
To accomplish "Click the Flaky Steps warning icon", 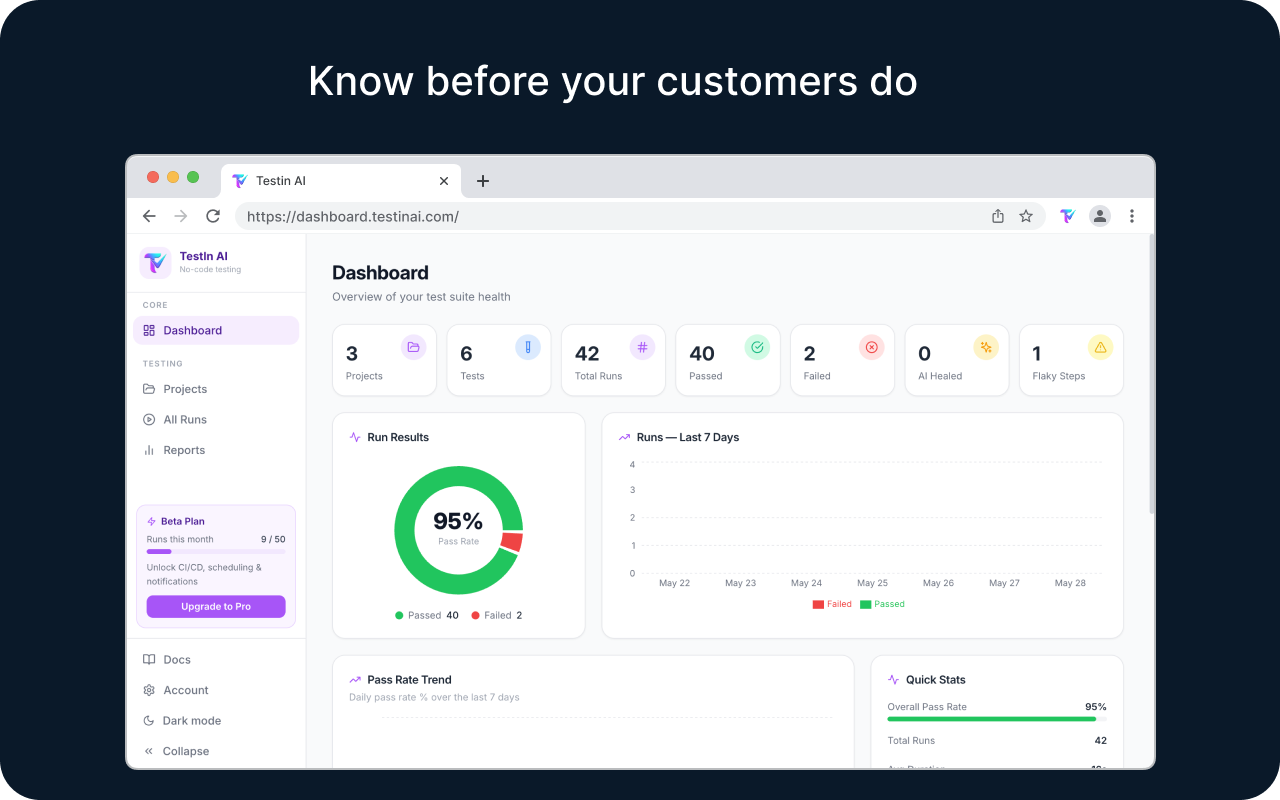I will pos(1100,347).
